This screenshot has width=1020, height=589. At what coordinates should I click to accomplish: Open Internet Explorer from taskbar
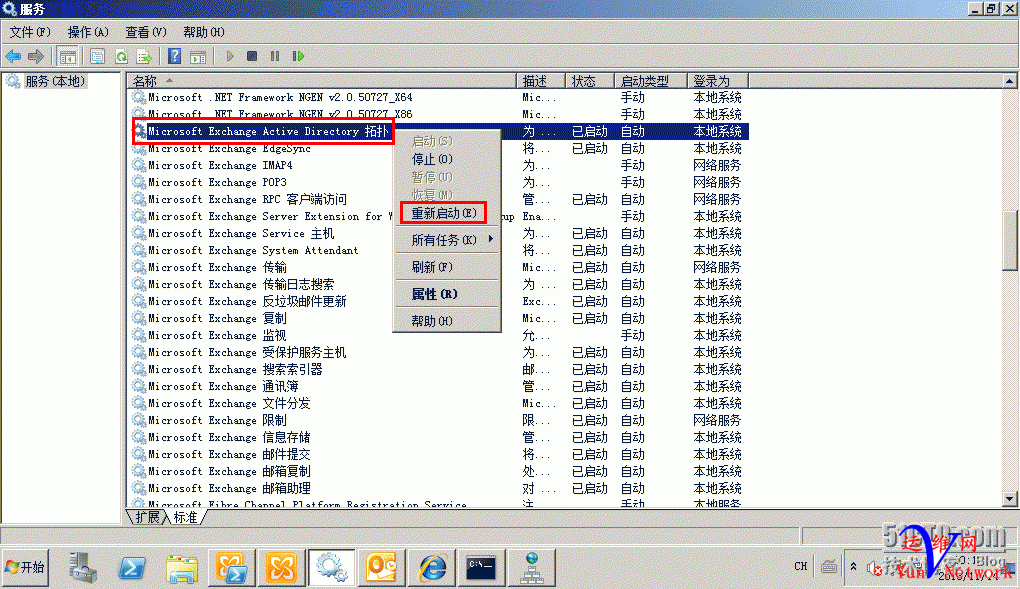pyautogui.click(x=432, y=568)
